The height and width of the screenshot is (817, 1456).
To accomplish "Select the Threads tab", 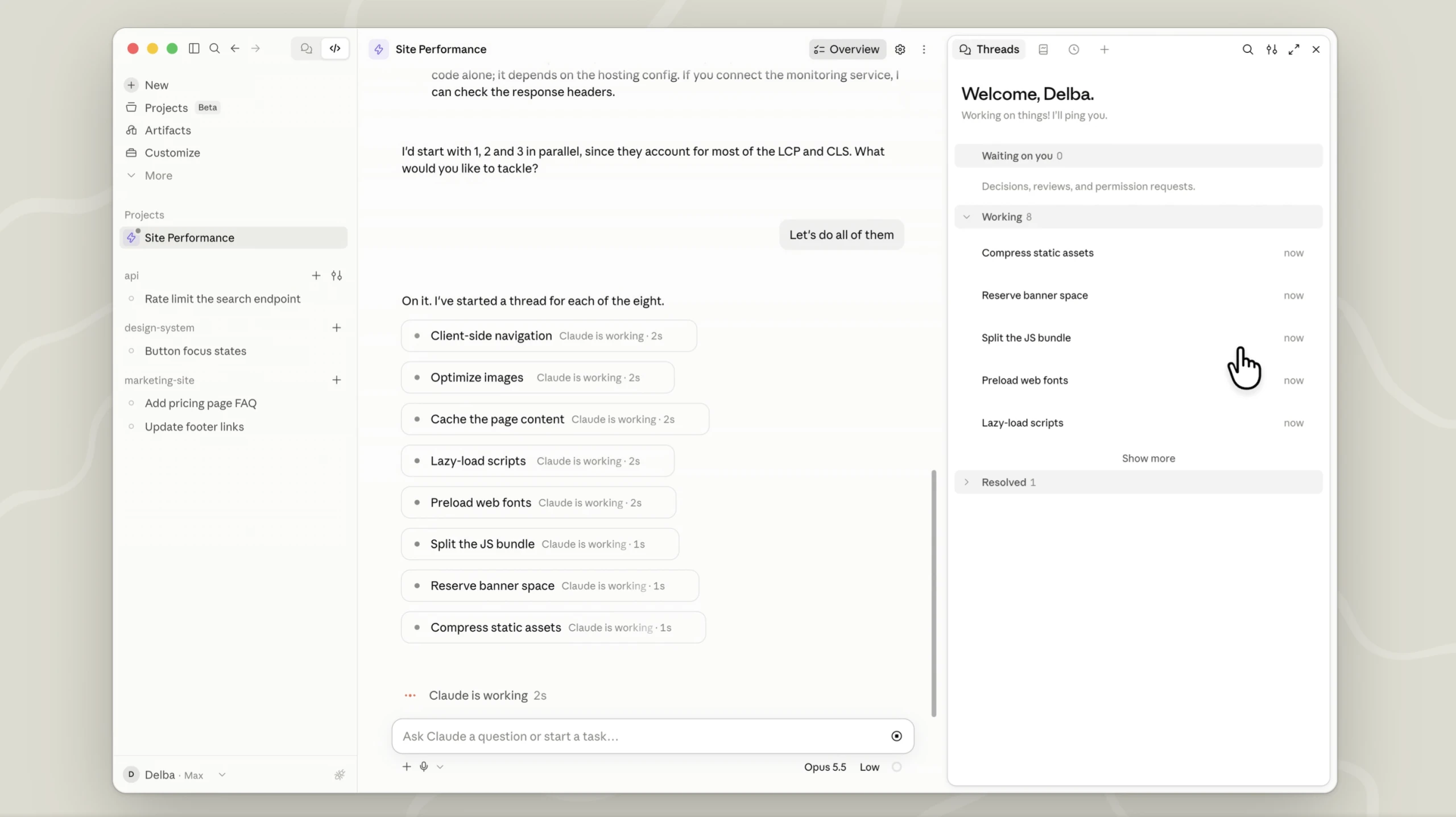I will coord(989,49).
